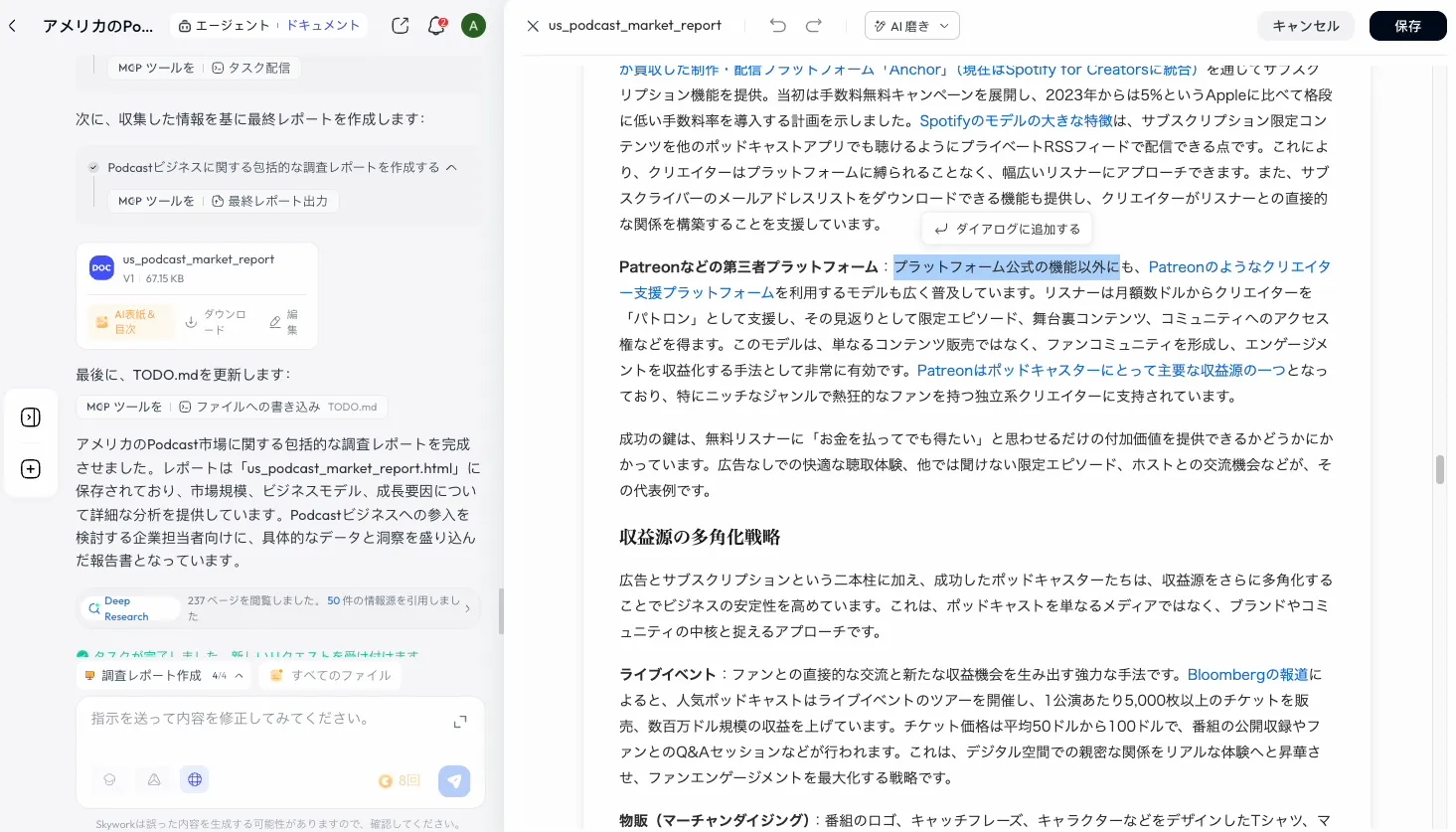Image resolution: width=1456 pixels, height=832 pixels.
Task: Click the 保存 button
Action: [x=1407, y=26]
